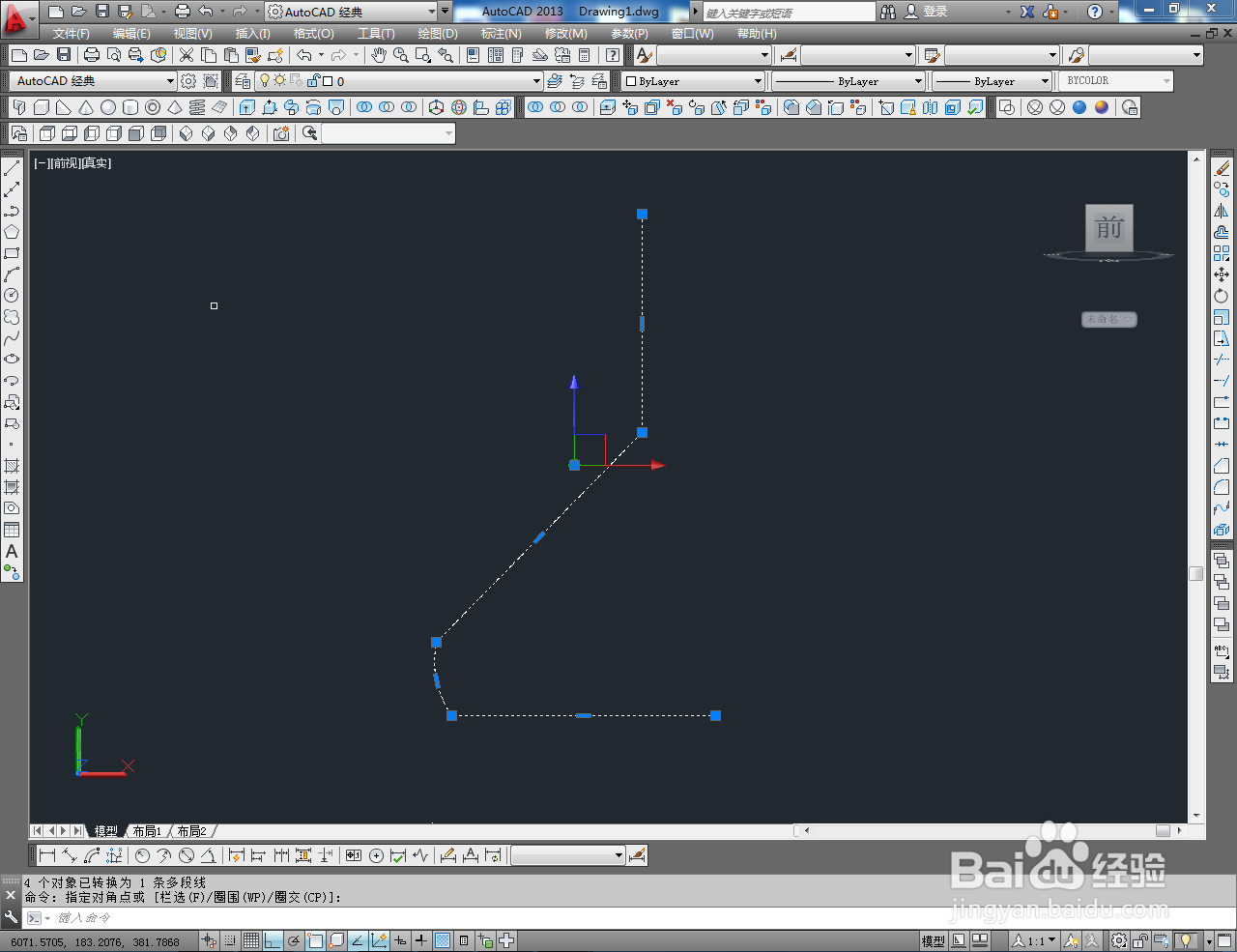Click the ViewCube 前 face
This screenshot has width=1237, height=952.
[1108, 228]
